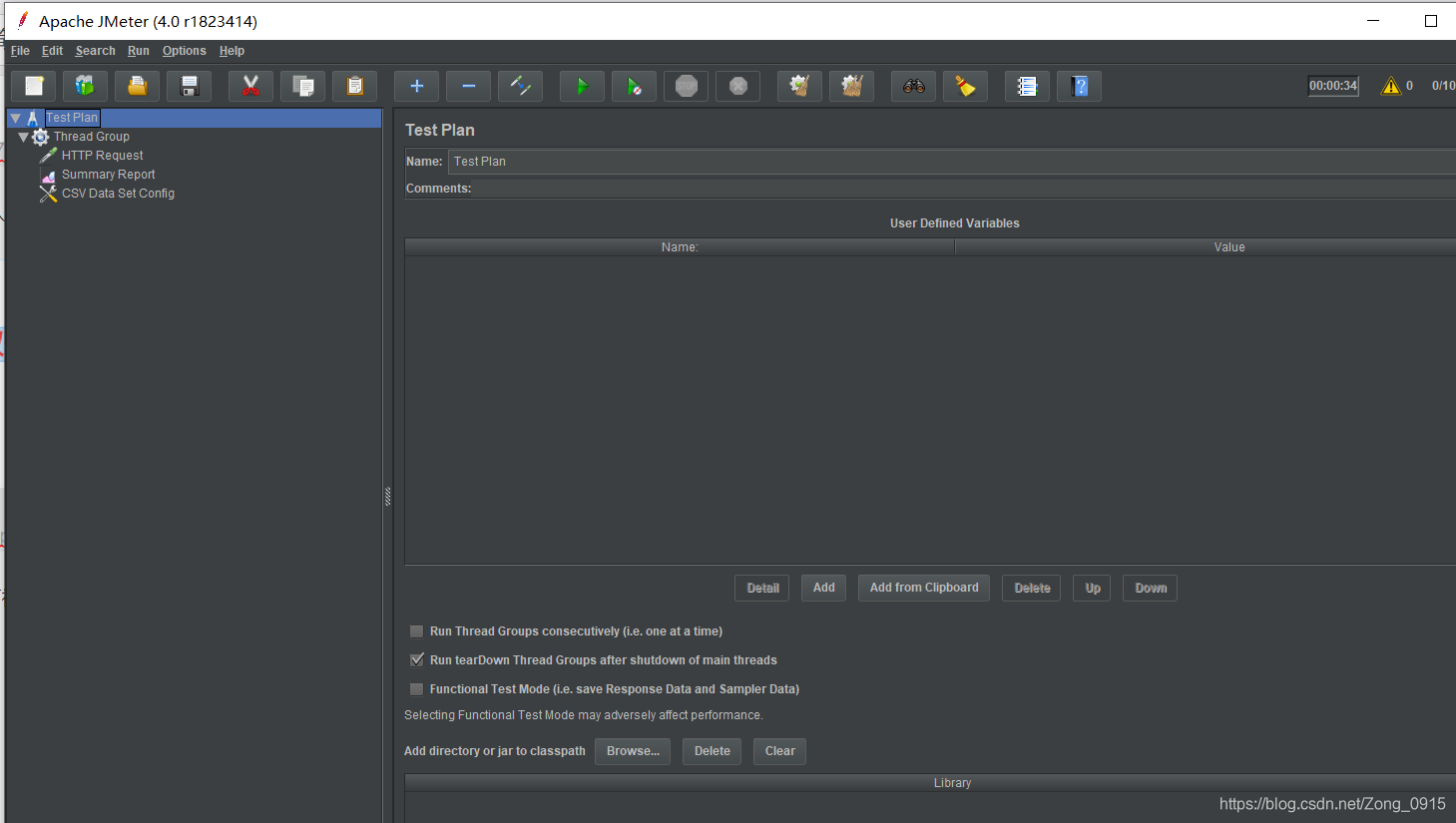
Task: Collapse the Test Plan tree node
Action: pyautogui.click(x=15, y=118)
